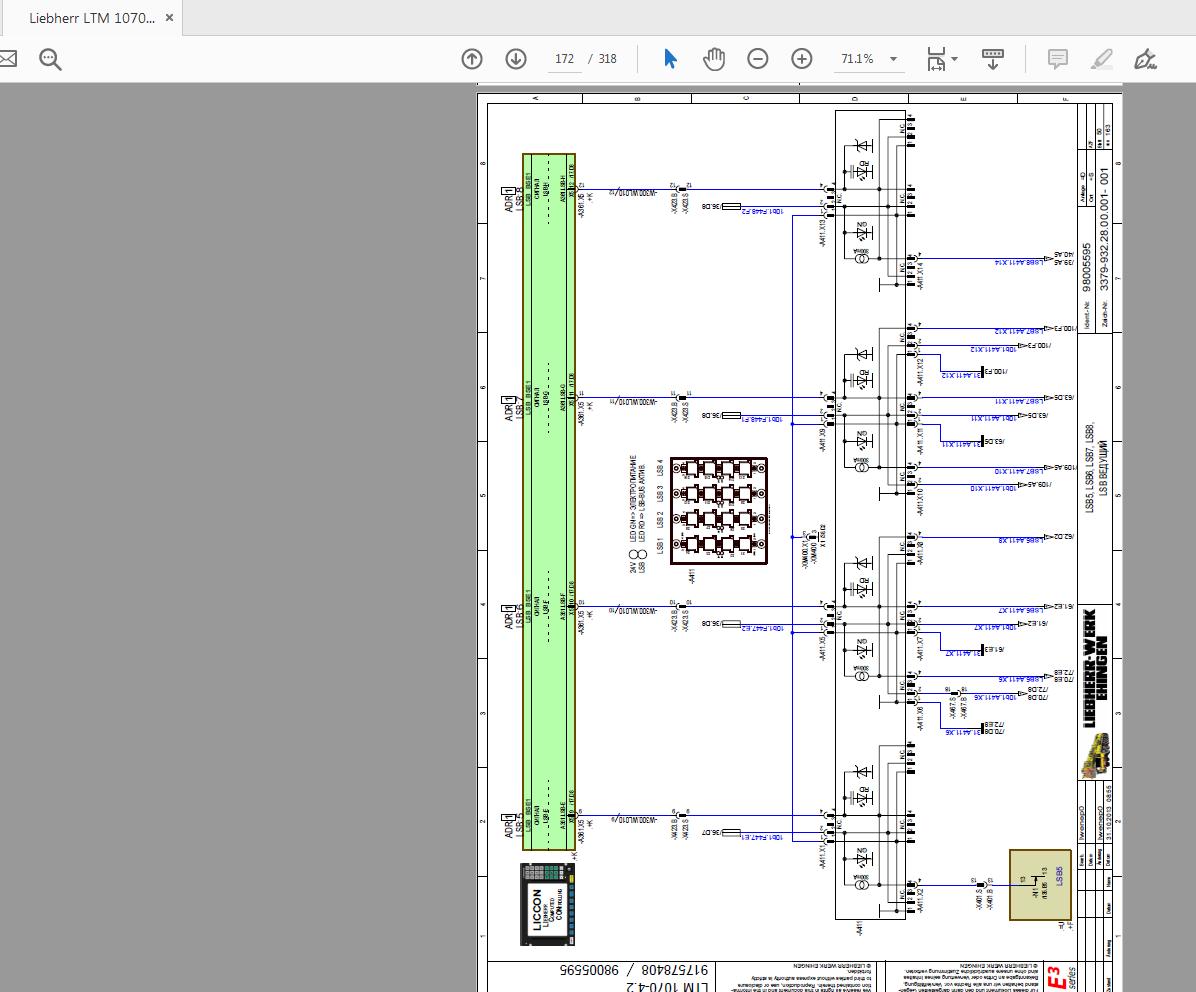This screenshot has height=992, width=1196.
Task: Switch to the hand pan tool
Action: (x=714, y=59)
